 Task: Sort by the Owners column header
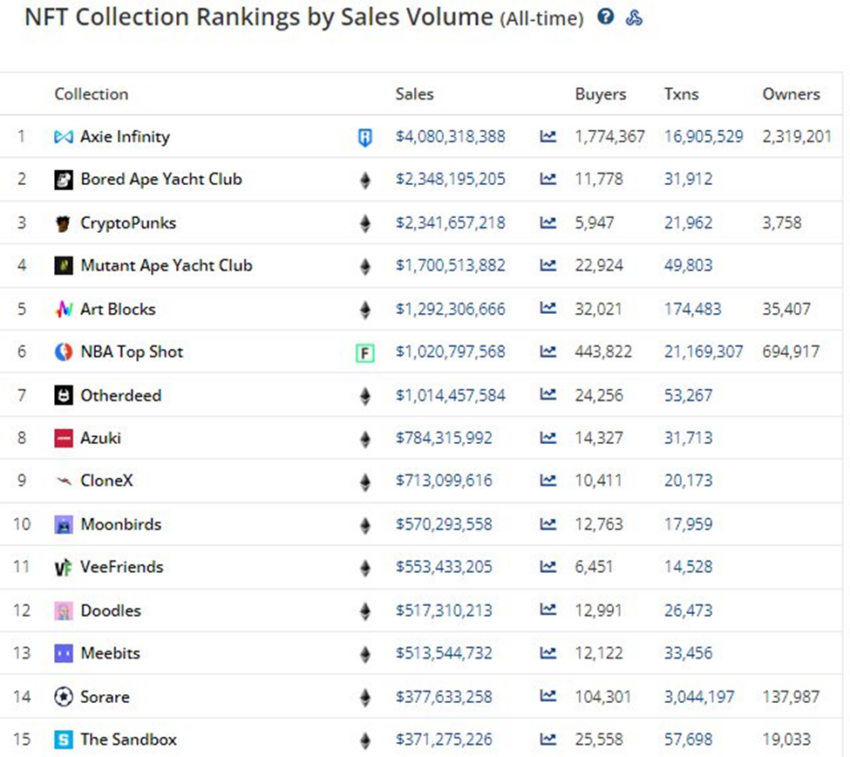[791, 94]
